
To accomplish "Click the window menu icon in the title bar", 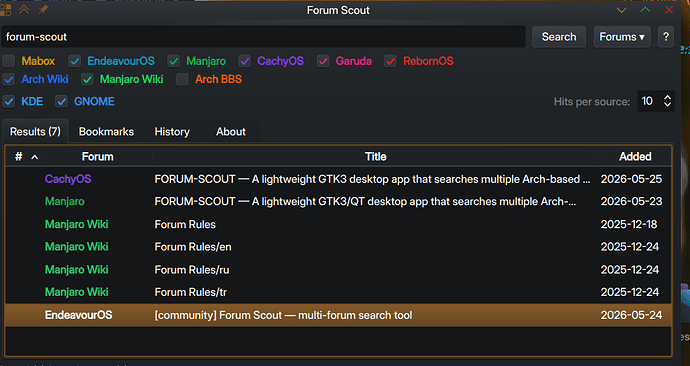I will click(5, 10).
